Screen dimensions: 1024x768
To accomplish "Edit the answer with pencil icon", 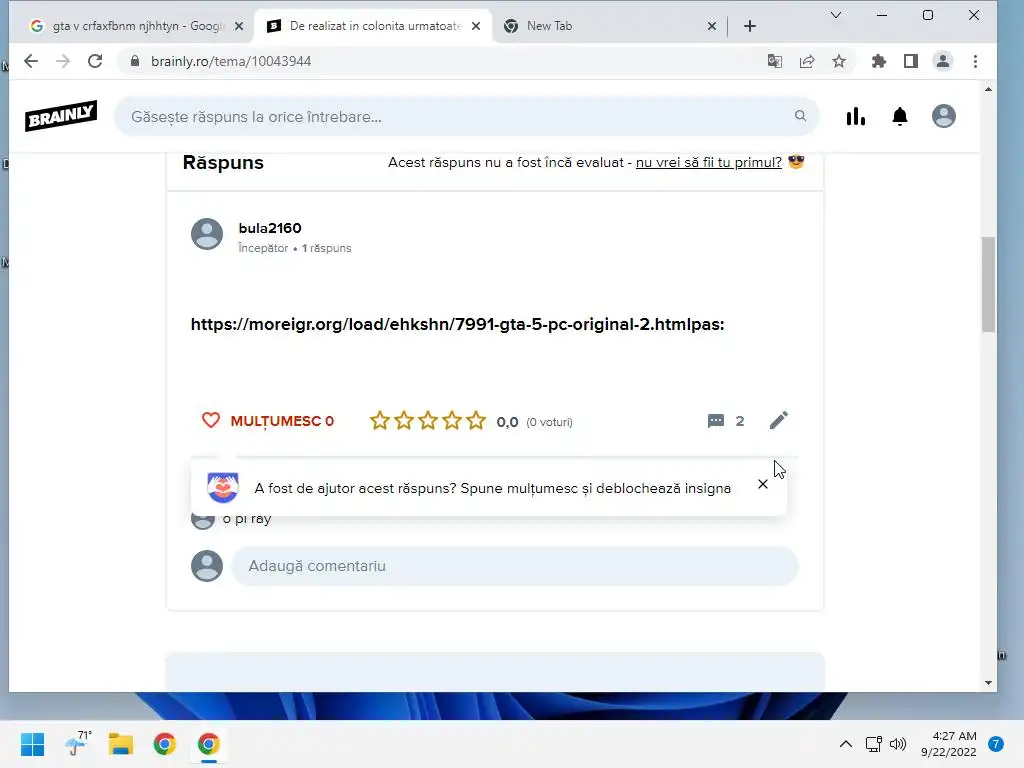I will pos(778,421).
